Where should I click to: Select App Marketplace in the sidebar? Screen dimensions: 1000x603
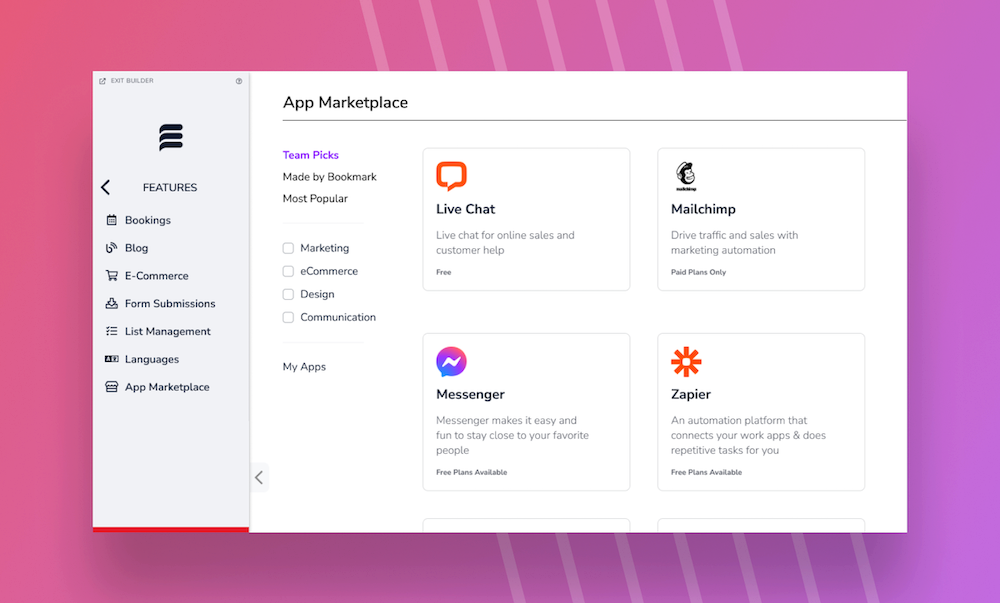click(167, 387)
